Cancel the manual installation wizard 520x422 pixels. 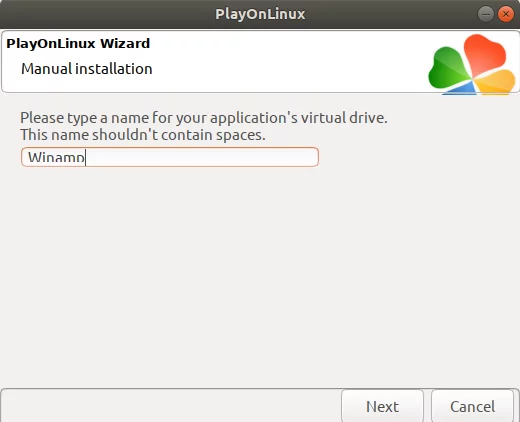click(x=472, y=406)
